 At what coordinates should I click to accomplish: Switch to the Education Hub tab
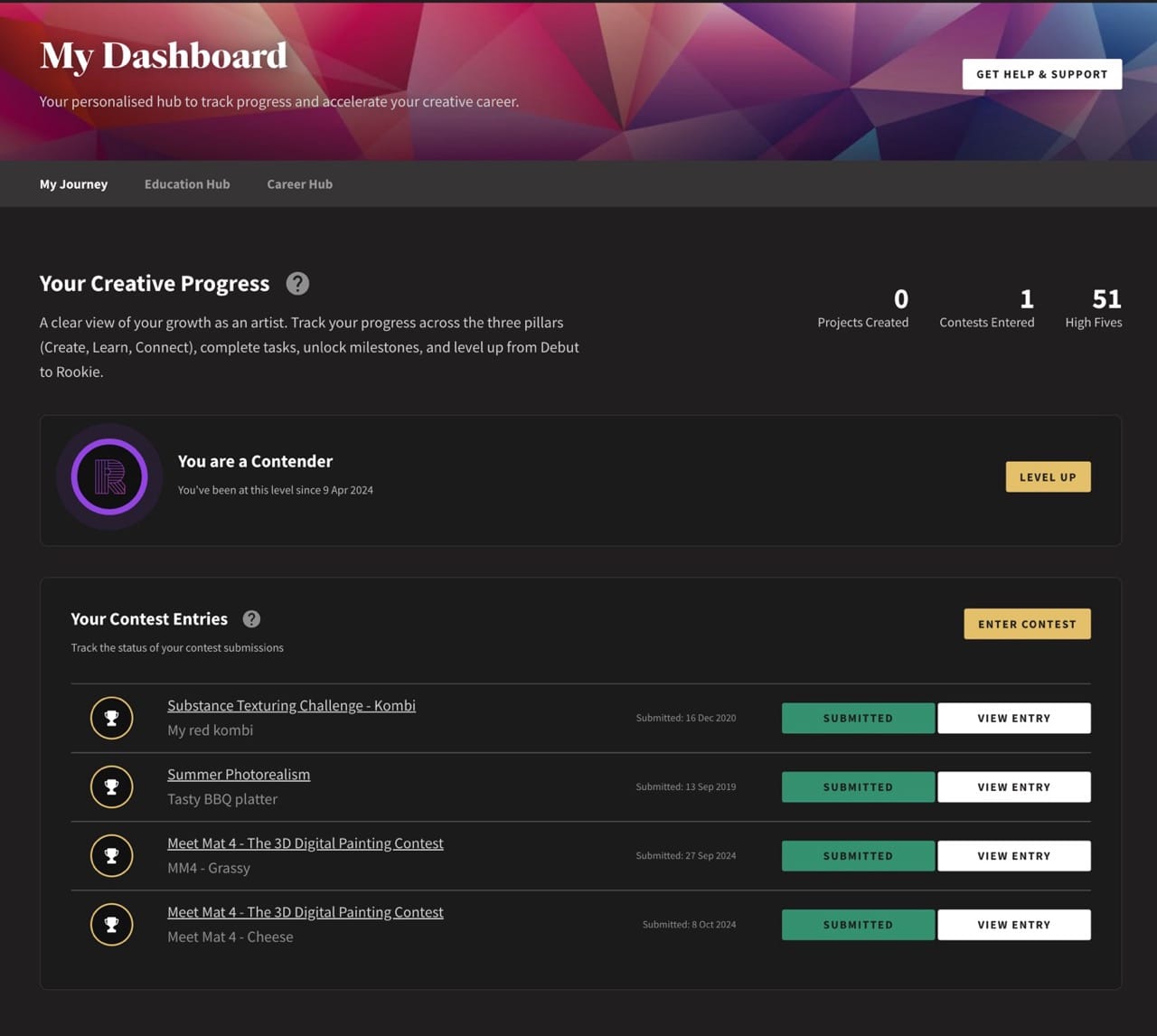(x=187, y=184)
